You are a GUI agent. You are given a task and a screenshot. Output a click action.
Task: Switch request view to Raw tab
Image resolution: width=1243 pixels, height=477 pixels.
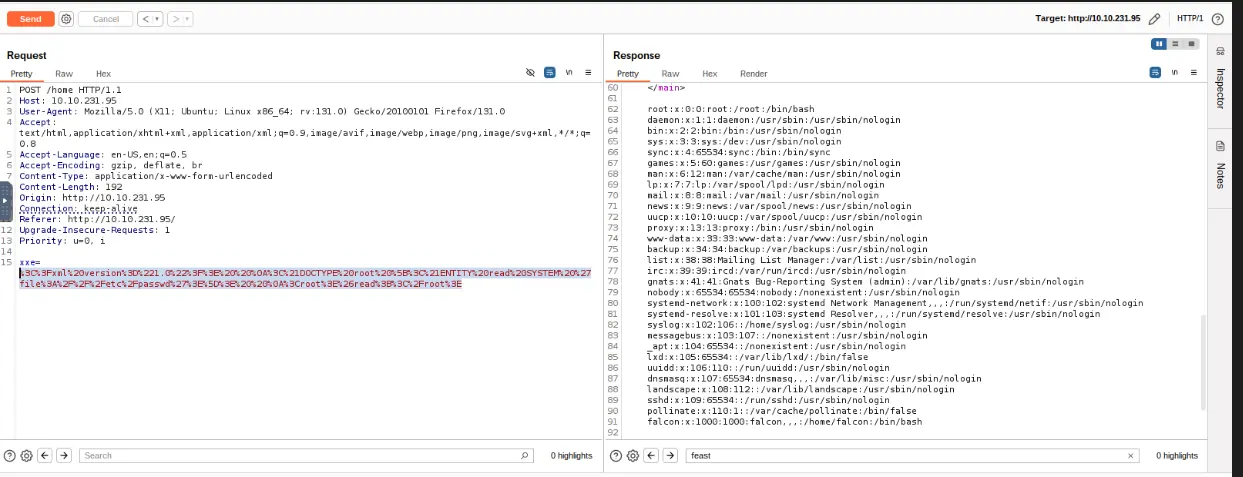click(x=64, y=73)
